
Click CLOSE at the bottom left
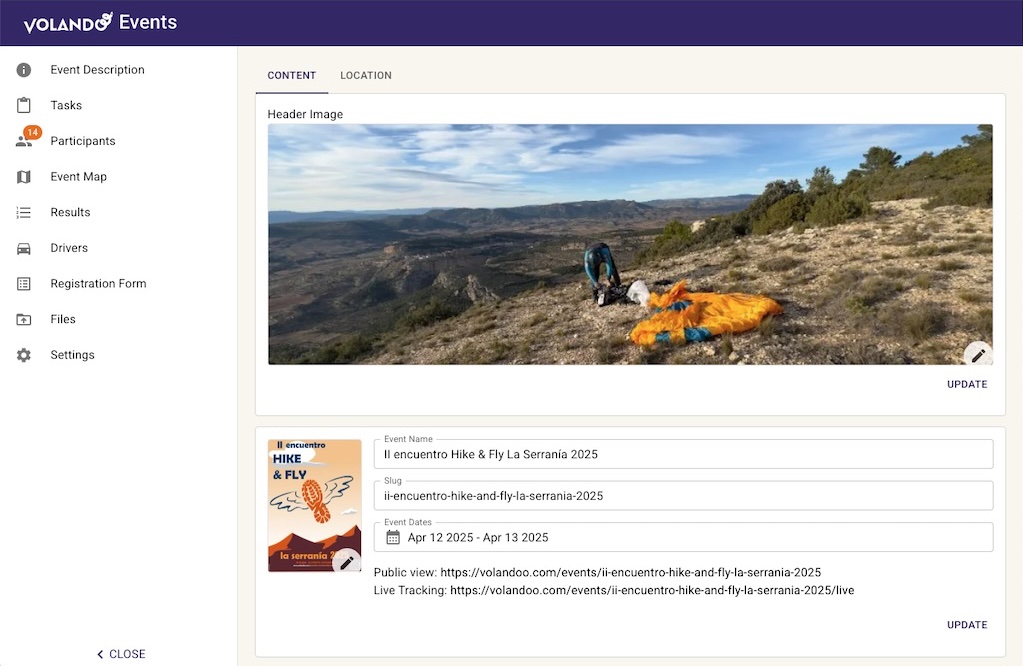[120, 653]
